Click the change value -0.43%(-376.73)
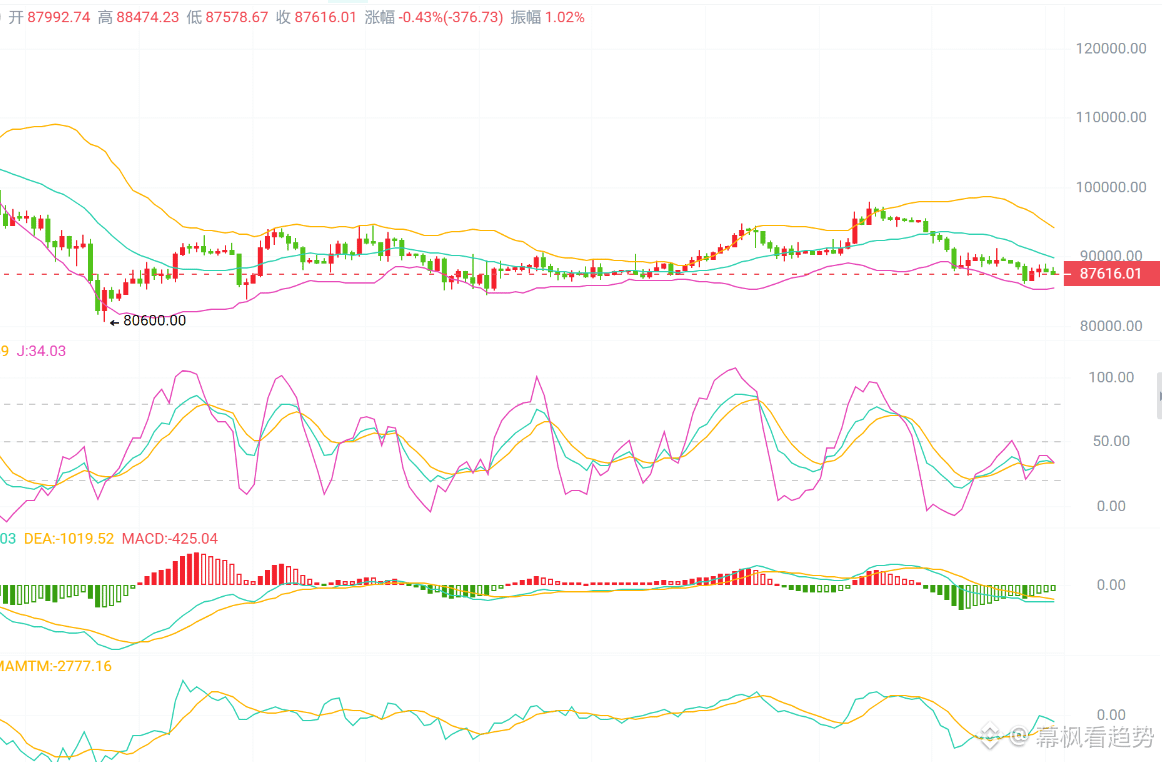 [x=451, y=17]
